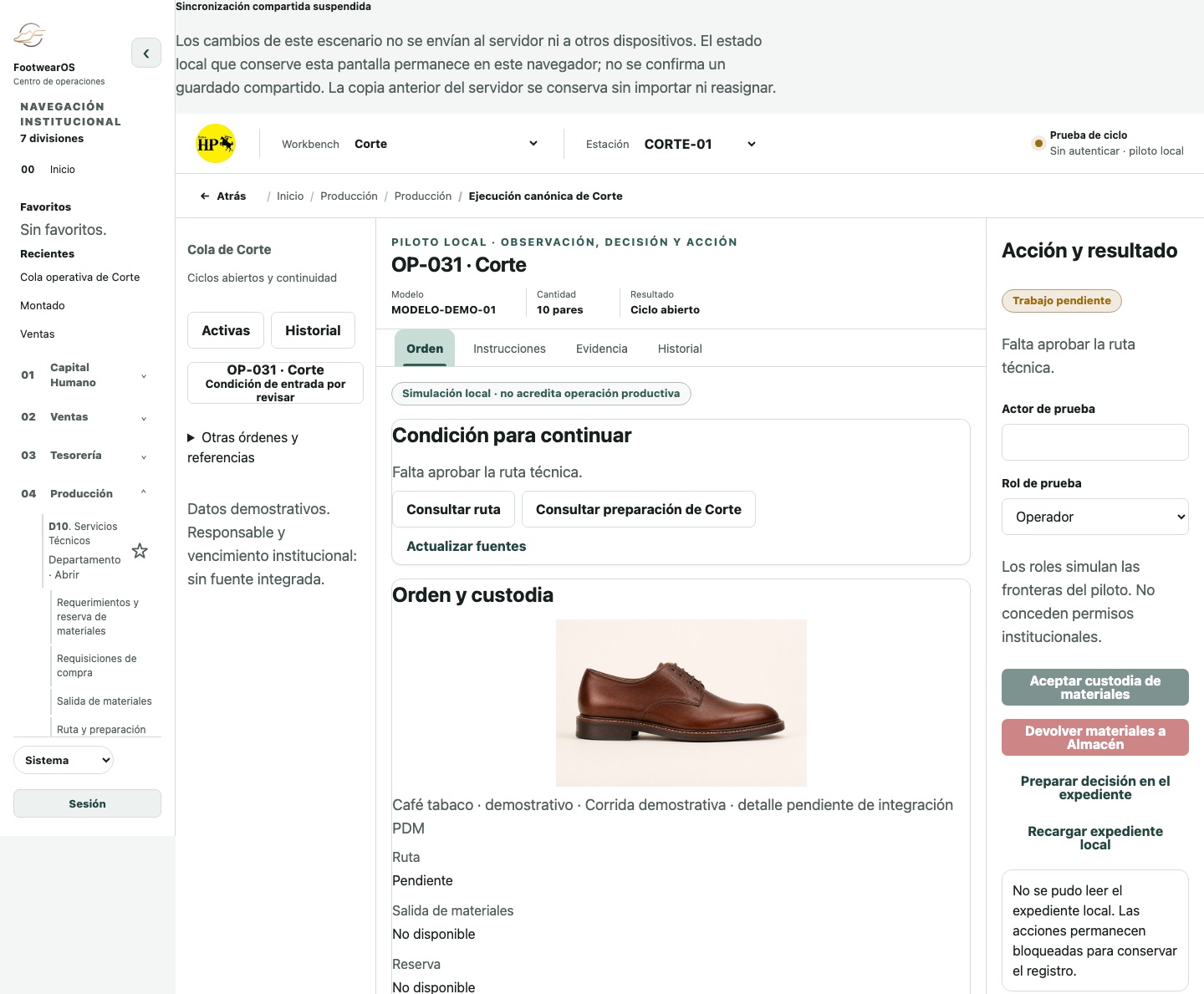1204x994 pixels.
Task: Click Preparar decisión en el expediente
Action: [1095, 788]
